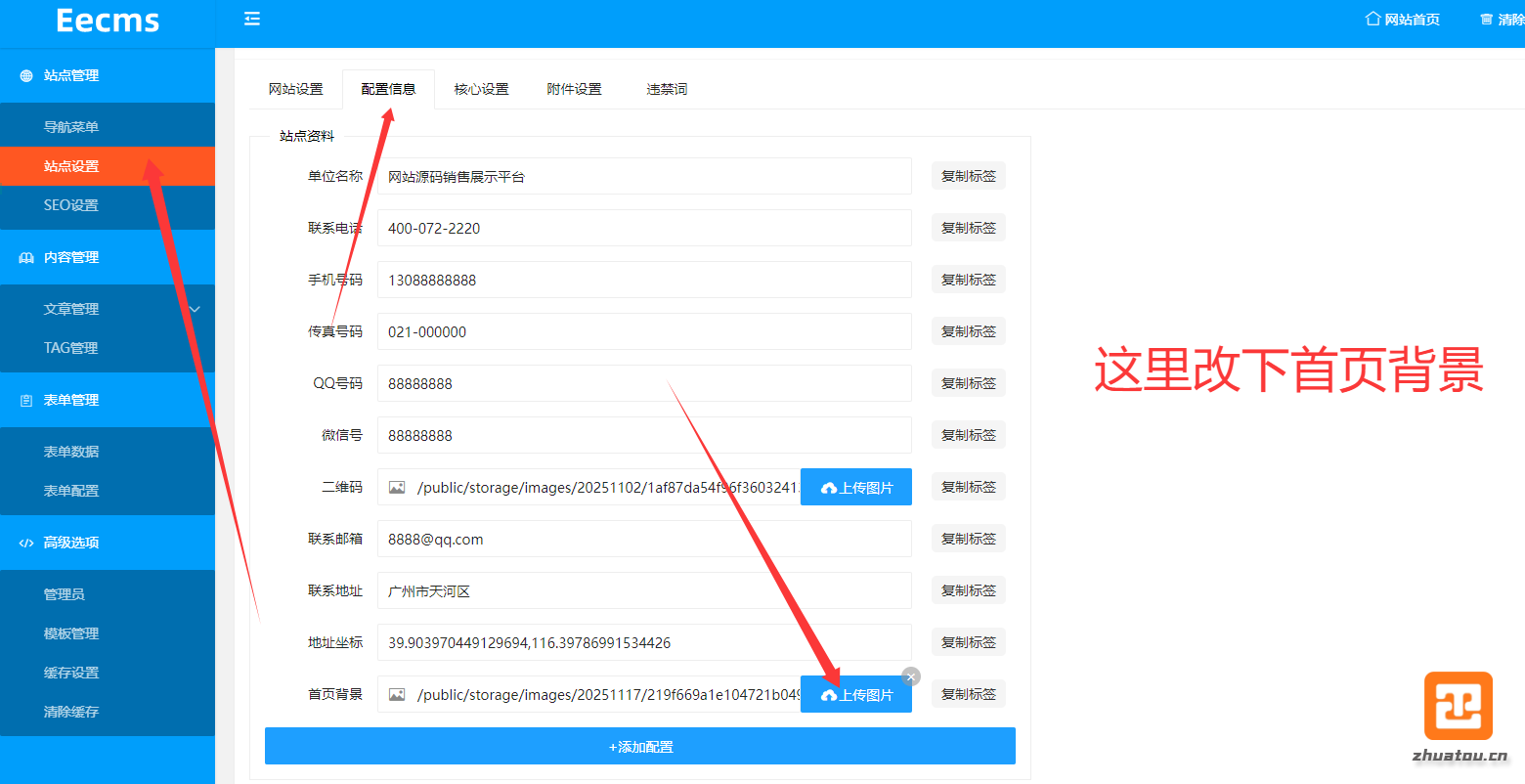Viewport: 1525px width, 784px height.
Task: Click into the 联系电话 input field
Action: [643, 228]
